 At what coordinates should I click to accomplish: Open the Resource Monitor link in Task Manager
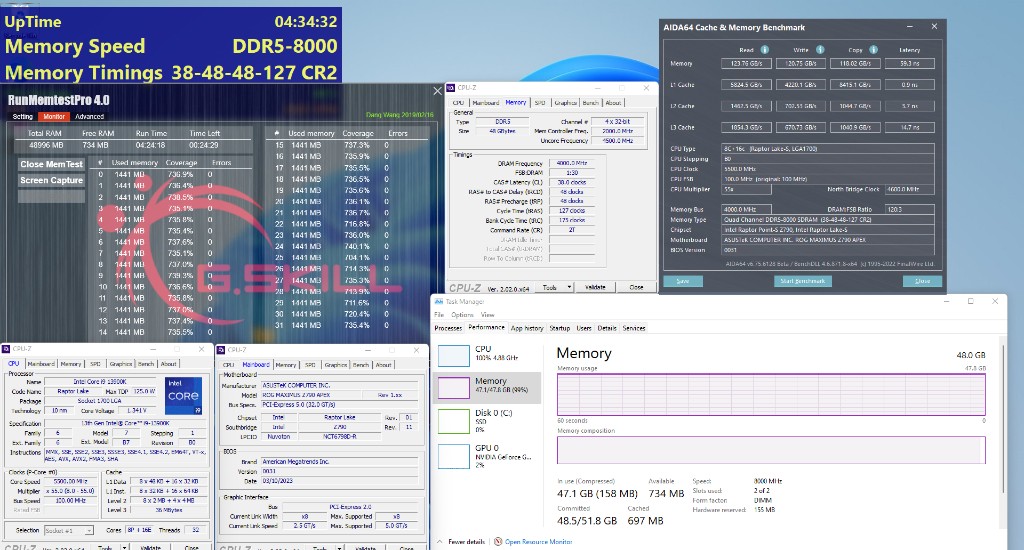pyautogui.click(x=539, y=542)
